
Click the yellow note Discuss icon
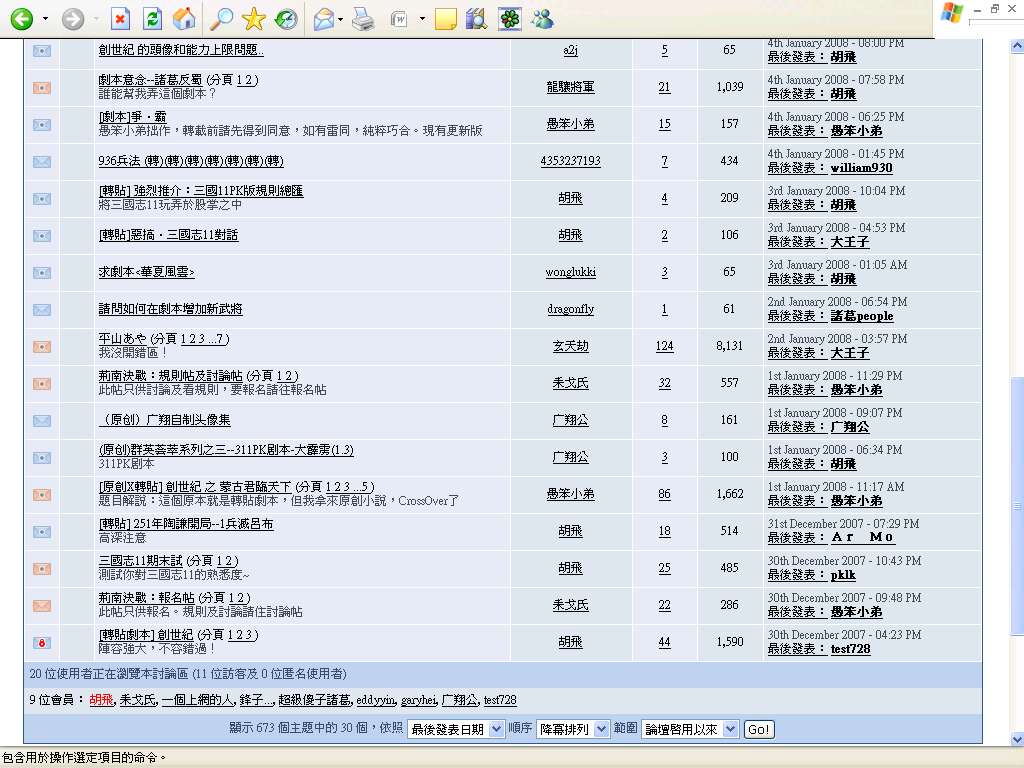(x=445, y=20)
